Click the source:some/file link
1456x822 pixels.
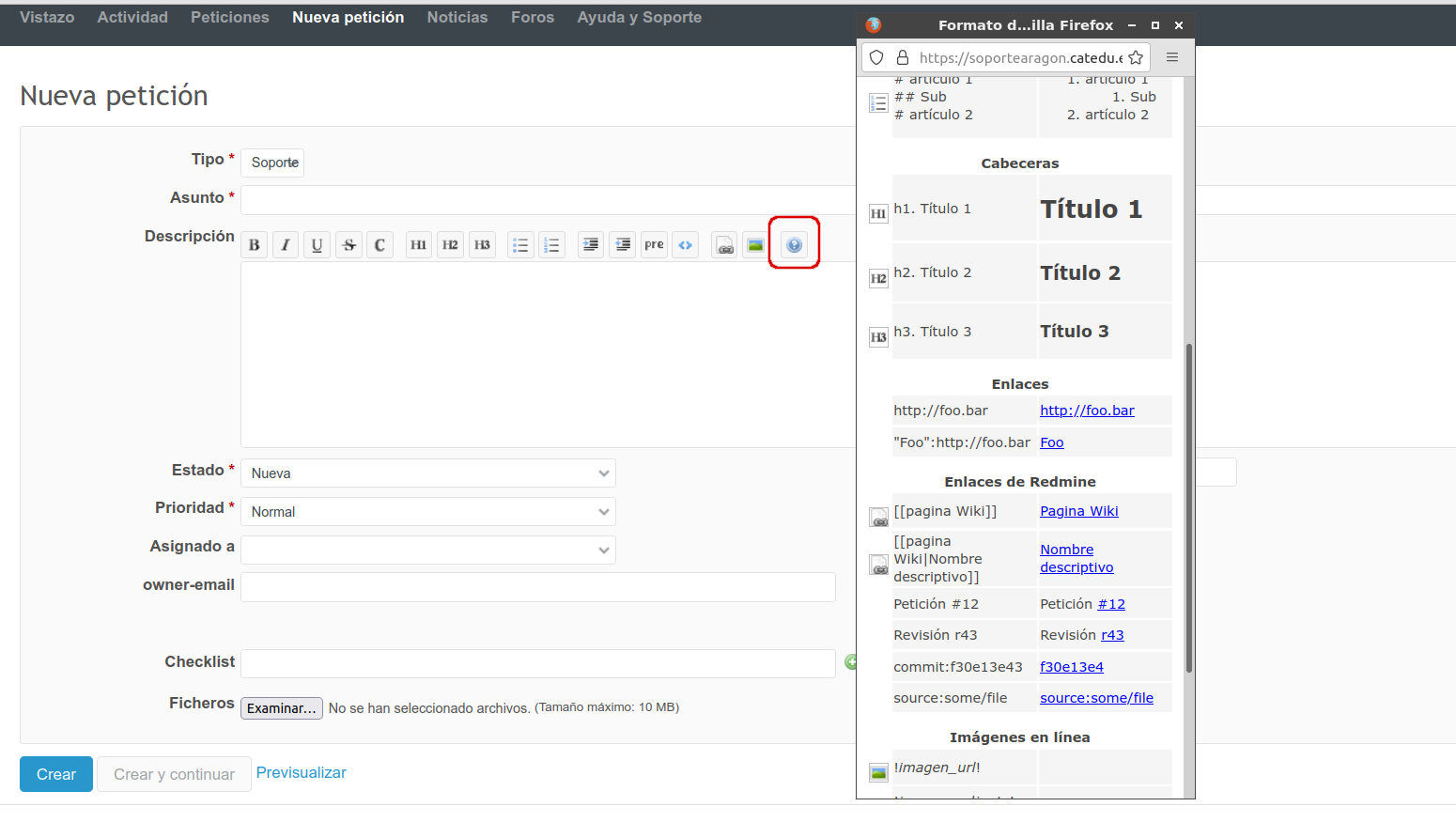click(x=1096, y=698)
